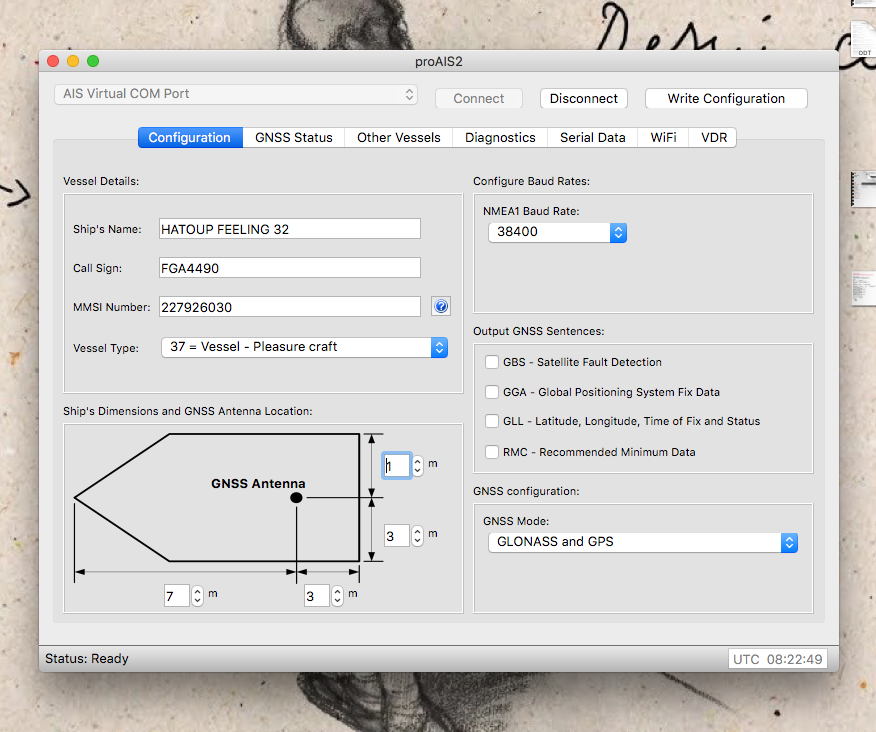Switch to the Configuration tab
This screenshot has height=732, width=876.
(x=190, y=137)
